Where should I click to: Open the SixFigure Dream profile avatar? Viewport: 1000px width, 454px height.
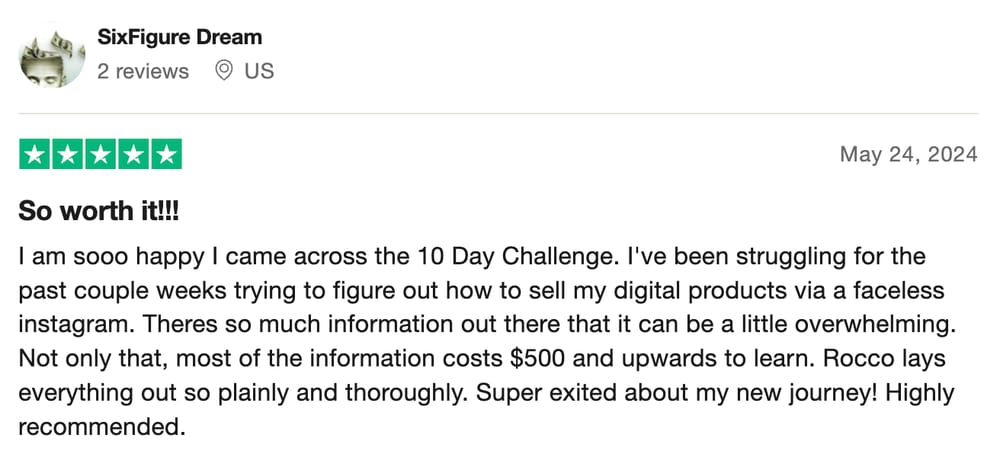(52, 55)
